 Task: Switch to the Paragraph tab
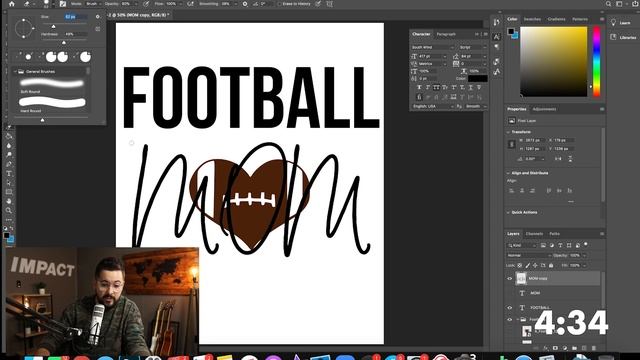446,34
